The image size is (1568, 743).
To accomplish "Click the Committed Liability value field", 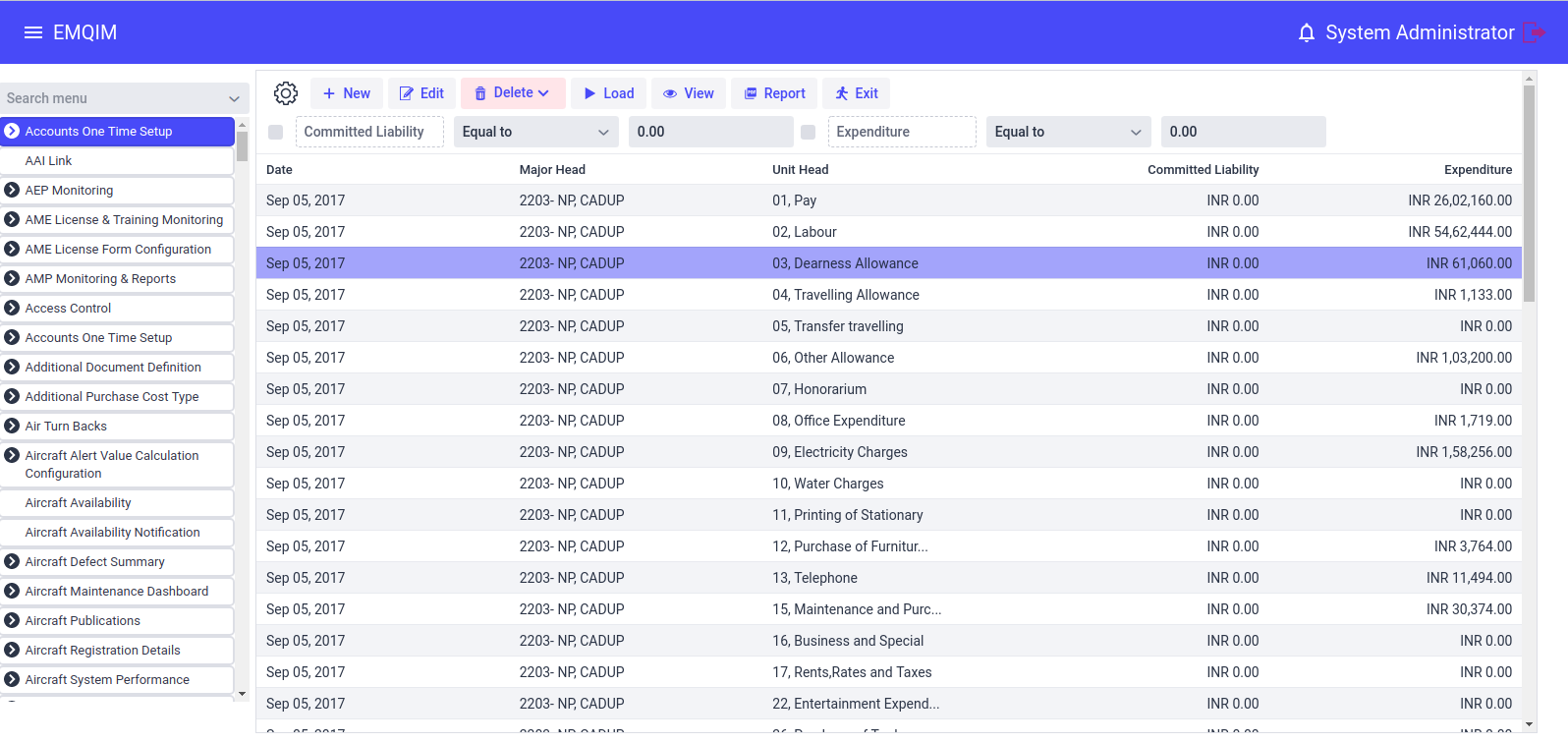I will click(710, 132).
